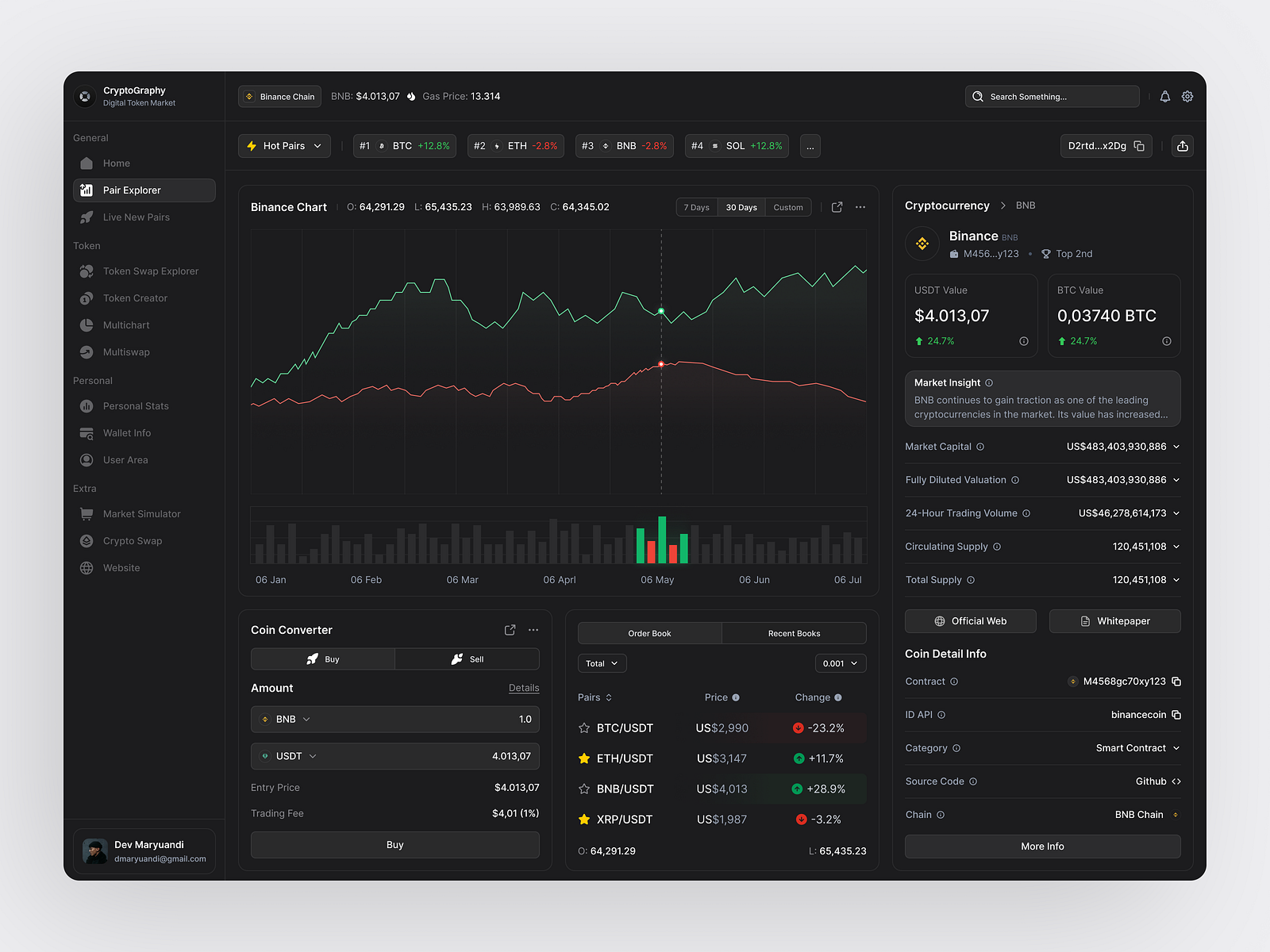Open the Hot Pairs dropdown
The image size is (1270, 952).
[284, 145]
